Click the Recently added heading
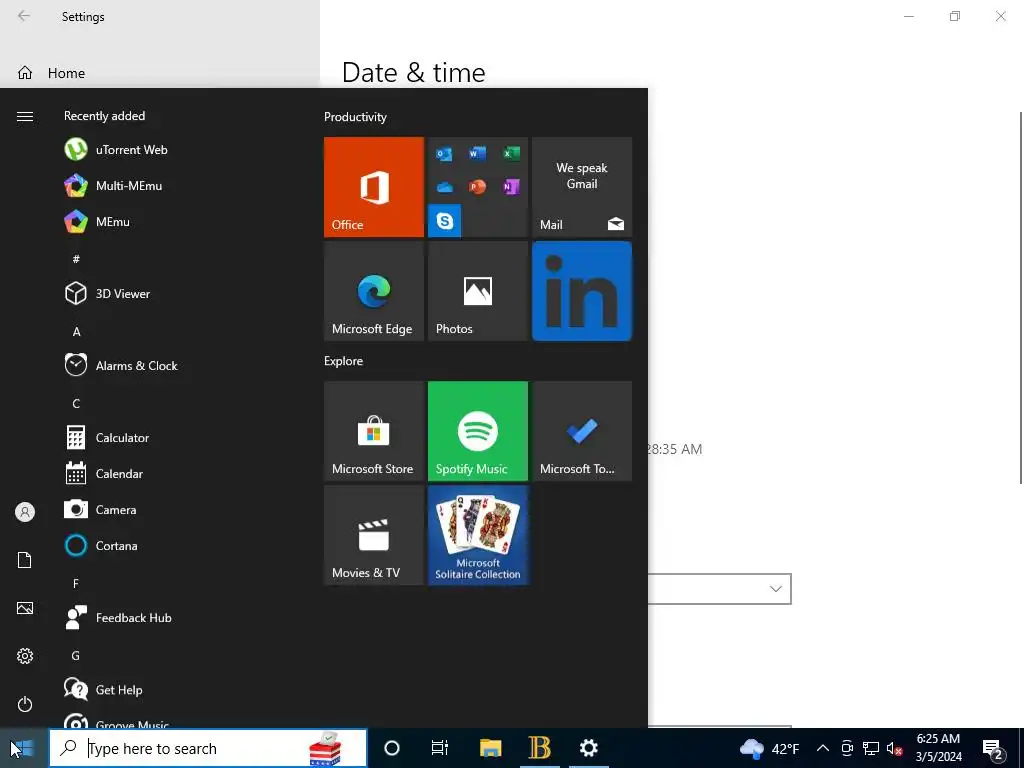This screenshot has height=768, width=1024. [x=104, y=116]
